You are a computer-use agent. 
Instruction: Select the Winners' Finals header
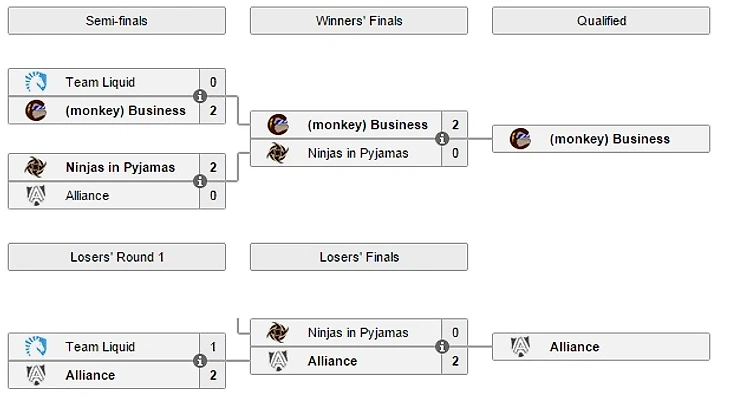tap(359, 20)
